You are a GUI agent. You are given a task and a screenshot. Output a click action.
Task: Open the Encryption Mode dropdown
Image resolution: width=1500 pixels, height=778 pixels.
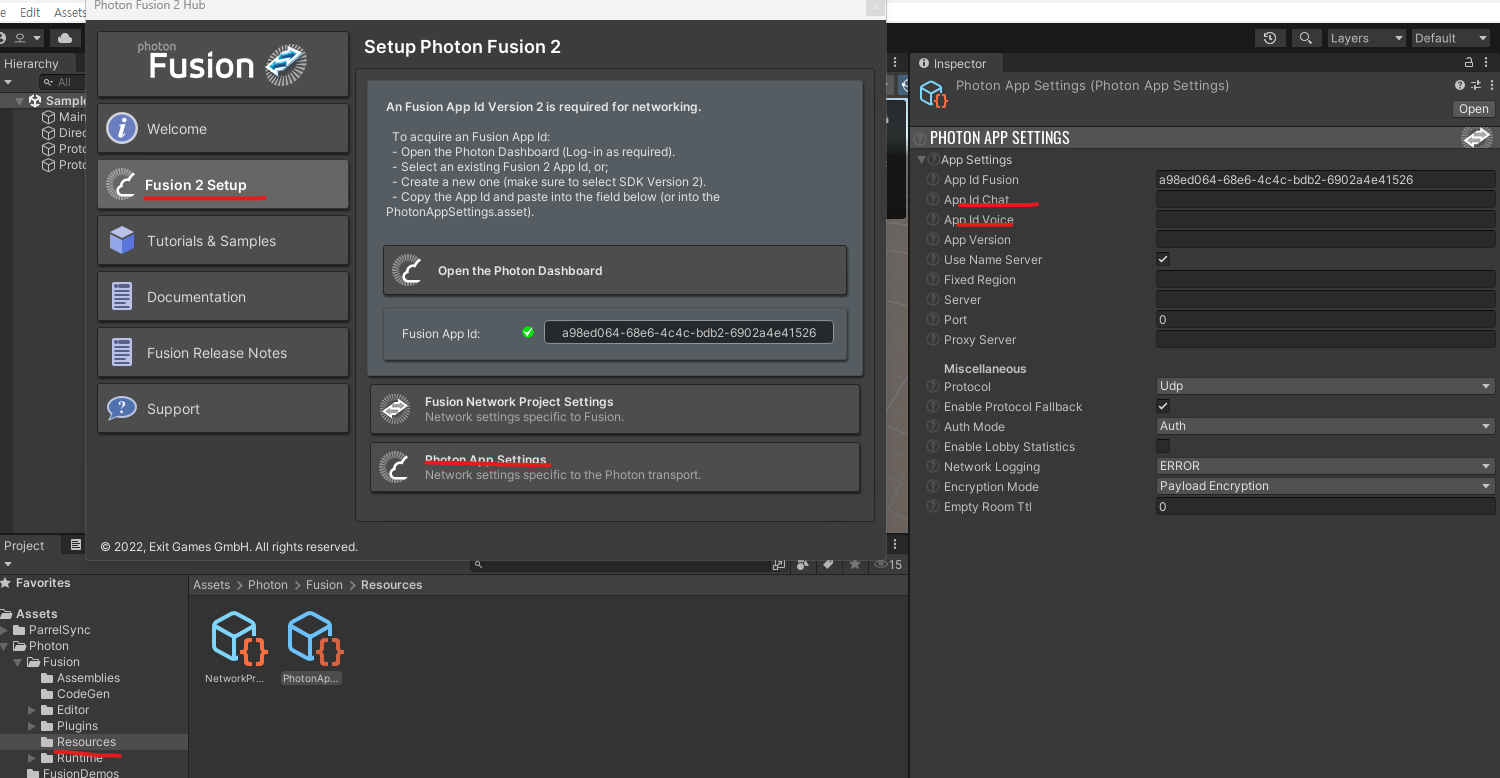[x=1325, y=486]
